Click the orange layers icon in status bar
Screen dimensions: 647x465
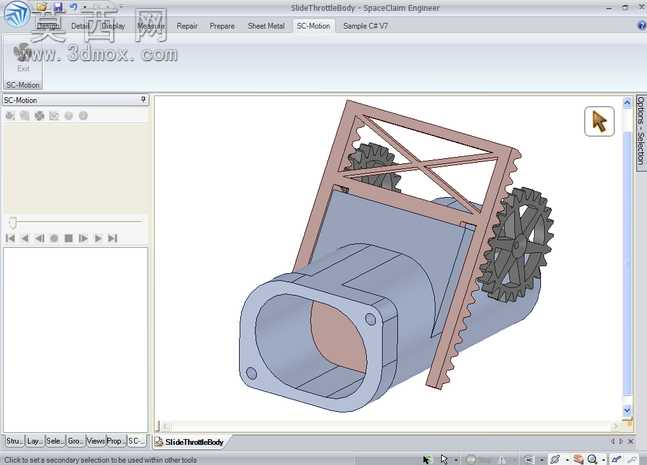pos(578,459)
